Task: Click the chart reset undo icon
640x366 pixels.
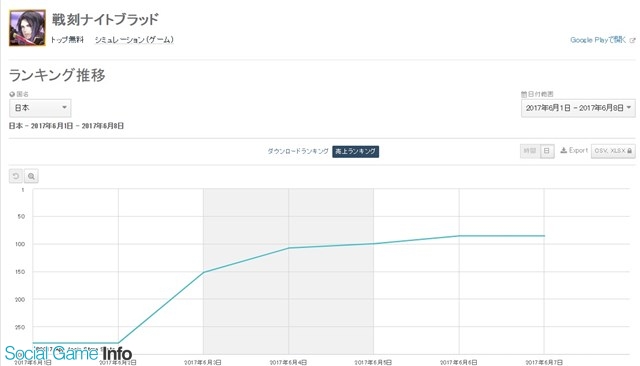Action: 16,176
